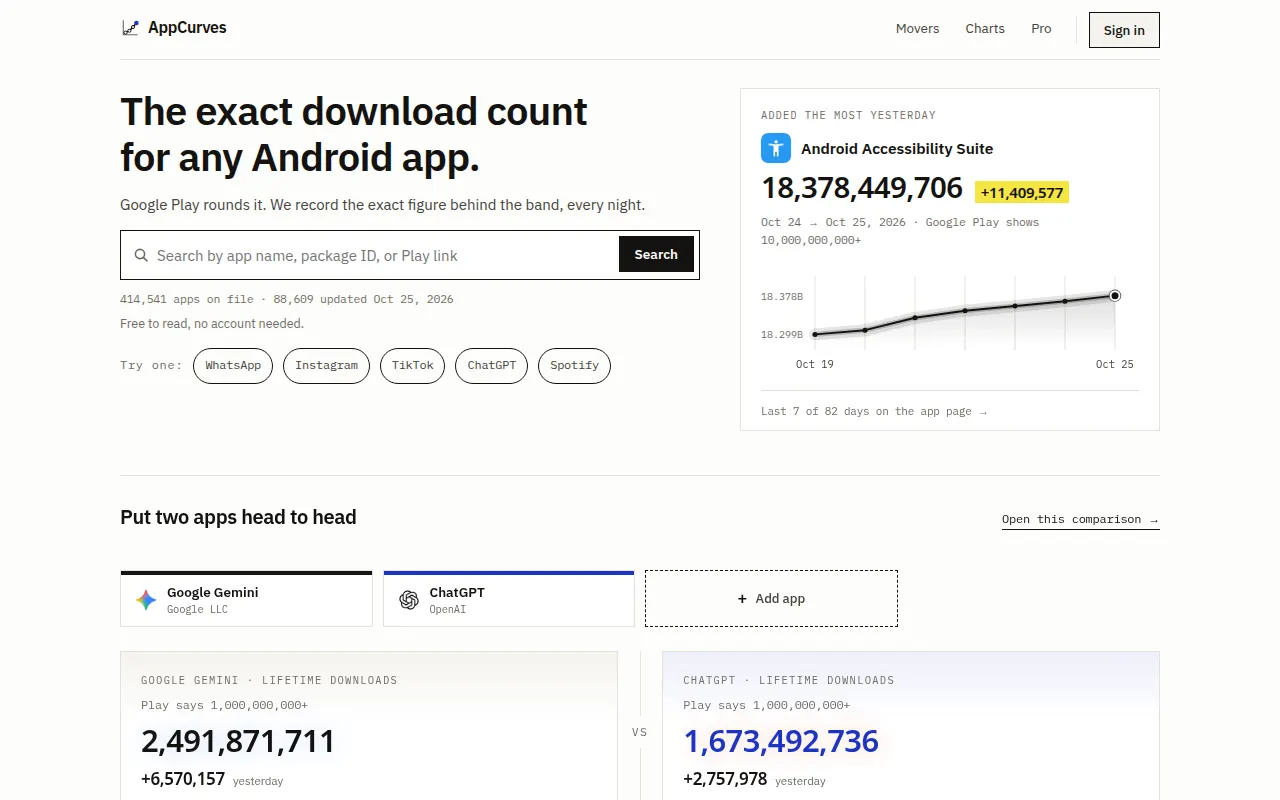Click the +2,757,978 yesterday figure
This screenshot has width=1280, height=800.
point(725,779)
